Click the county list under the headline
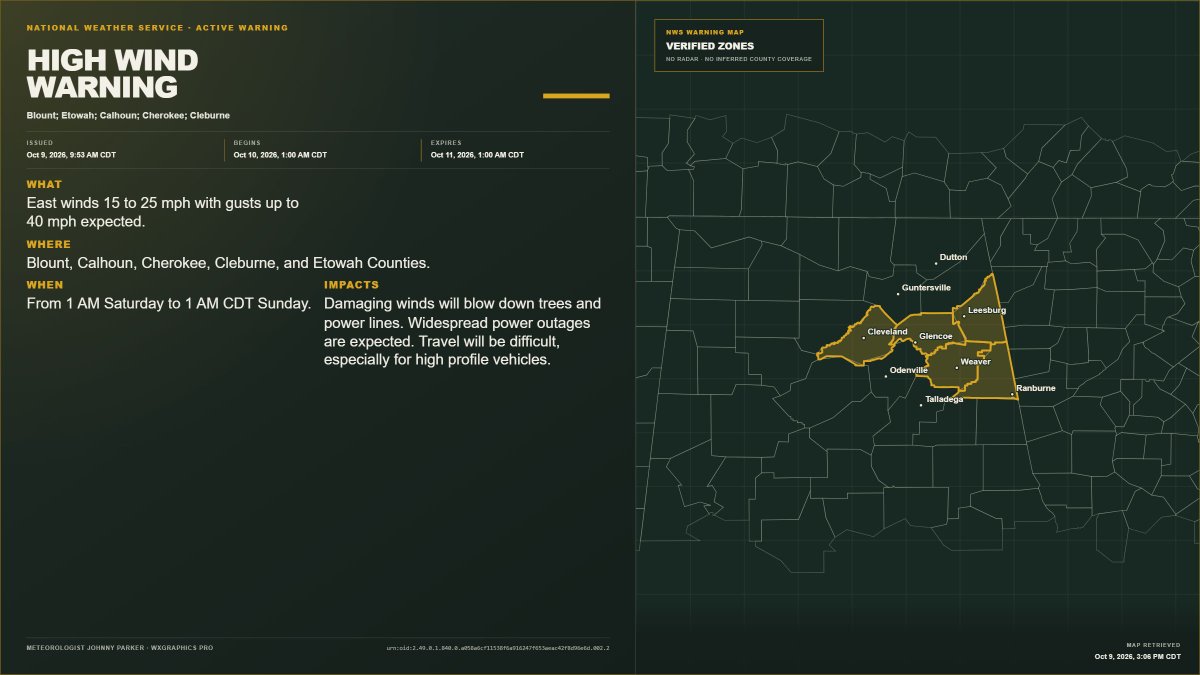Image resolution: width=1200 pixels, height=675 pixels. tap(128, 116)
